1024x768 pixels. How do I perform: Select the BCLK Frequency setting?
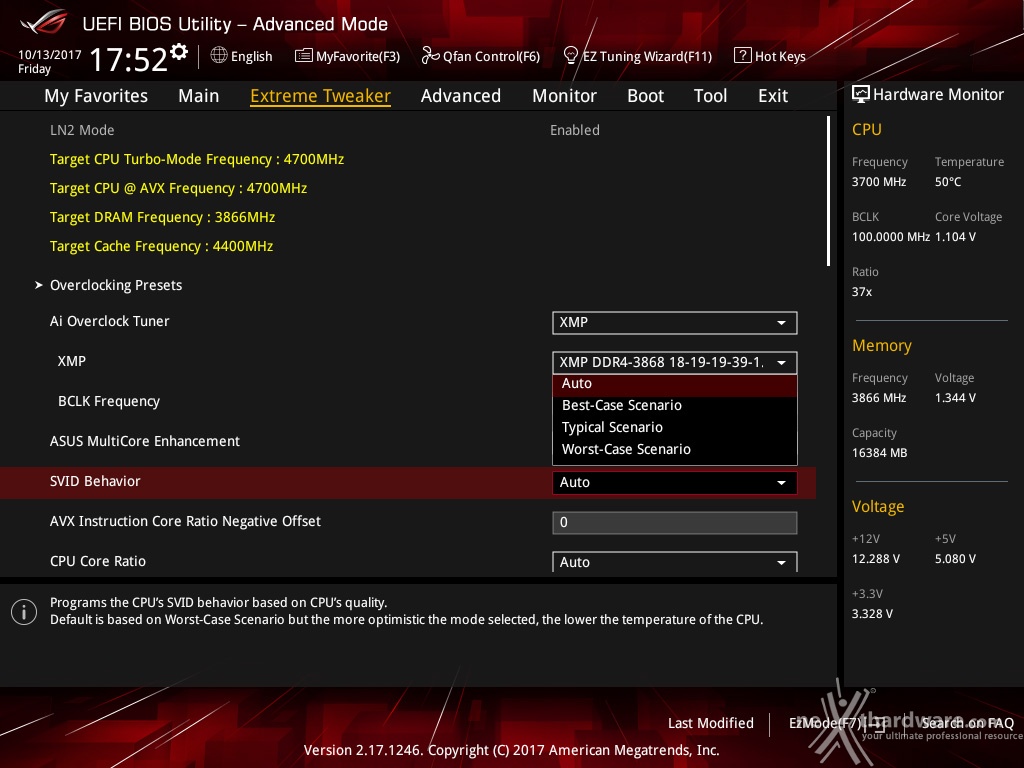(108, 401)
